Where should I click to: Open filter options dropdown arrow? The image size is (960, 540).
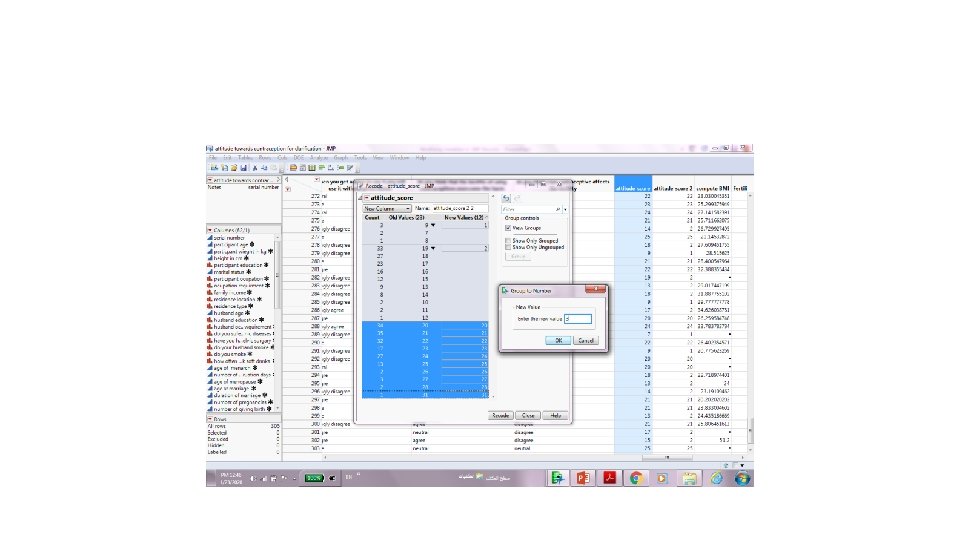pos(565,209)
